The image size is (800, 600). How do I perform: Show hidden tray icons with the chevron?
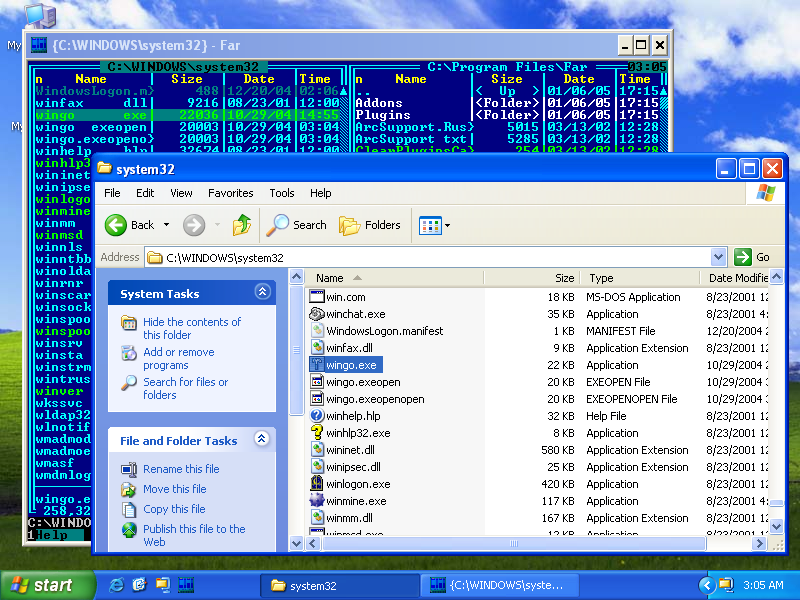(707, 585)
